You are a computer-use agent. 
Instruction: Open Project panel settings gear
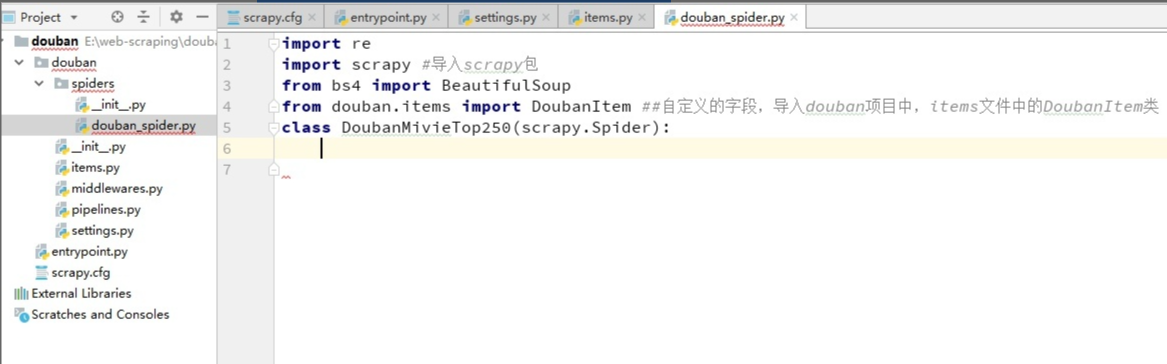[x=176, y=16]
